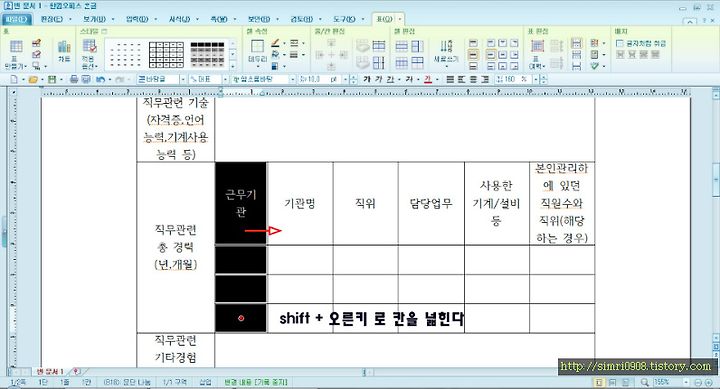
Task: Toggle the 글자처럼 취급 checkbox
Action: pyautogui.click(x=620, y=44)
